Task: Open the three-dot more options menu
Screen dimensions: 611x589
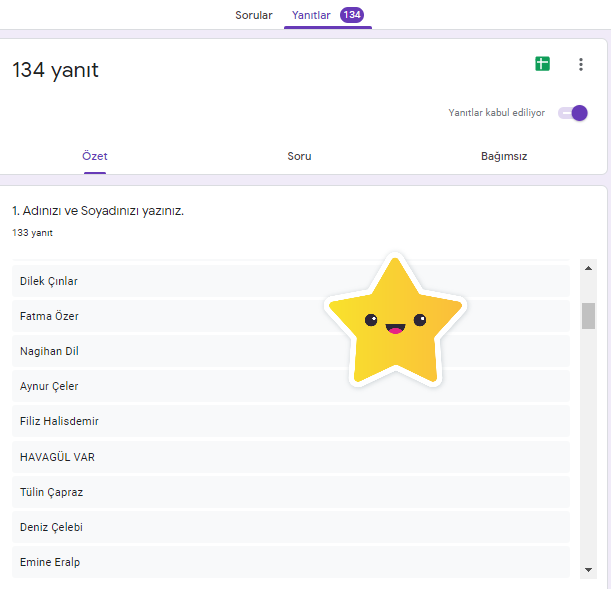Action: click(581, 64)
